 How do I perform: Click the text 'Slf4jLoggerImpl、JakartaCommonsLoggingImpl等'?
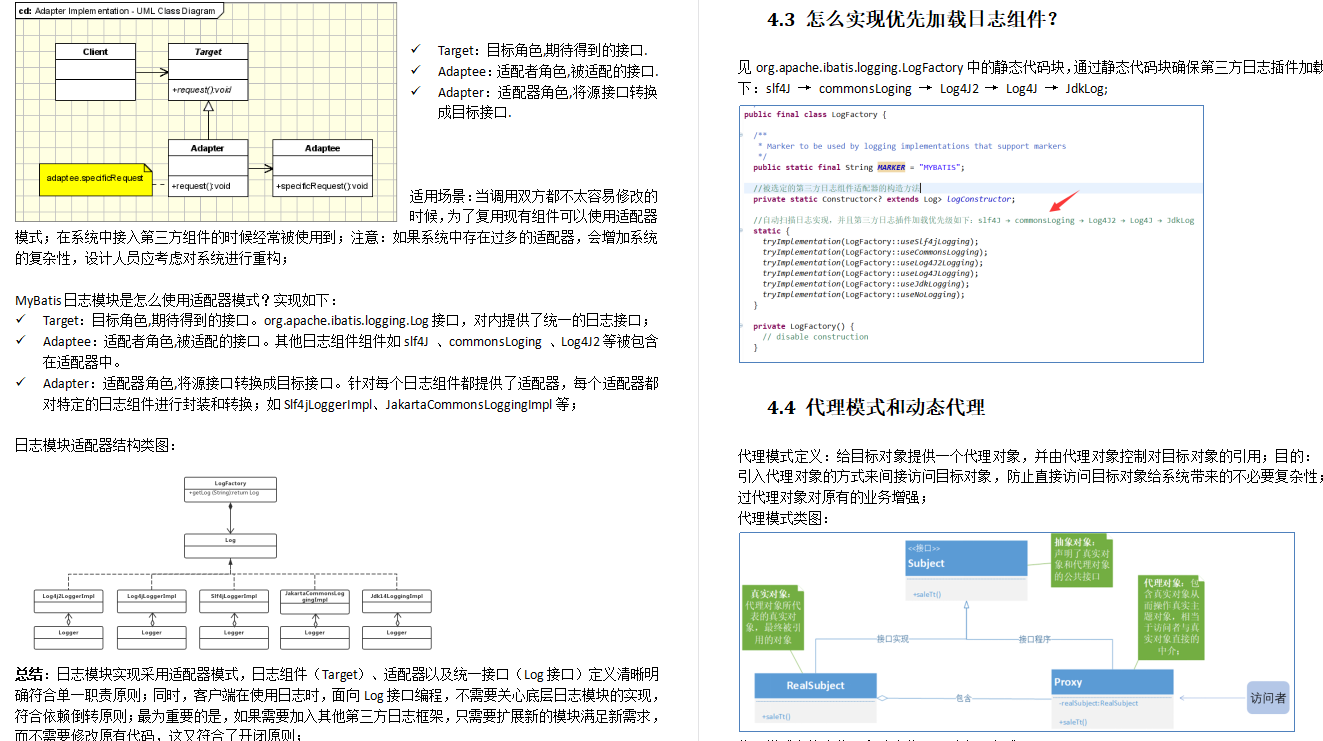[x=426, y=404]
